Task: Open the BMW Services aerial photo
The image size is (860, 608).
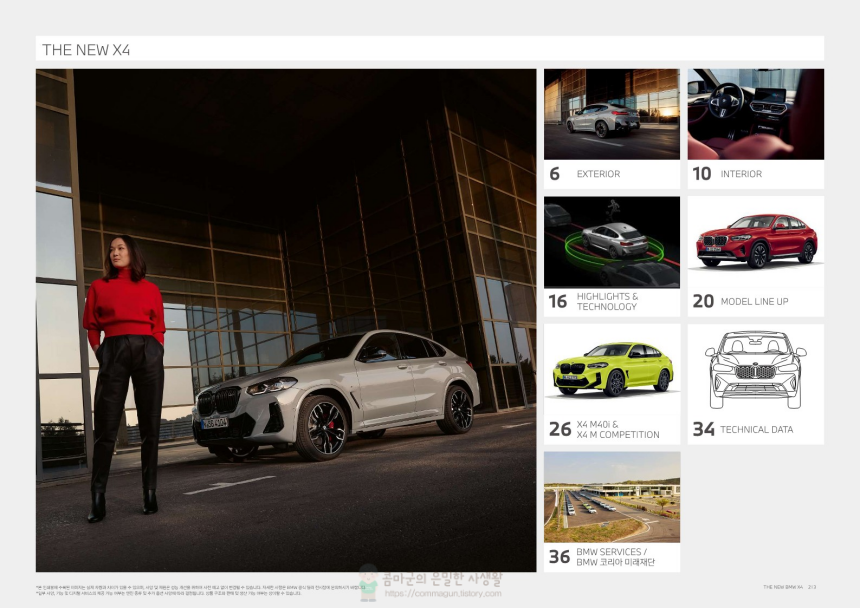Action: (x=612, y=497)
